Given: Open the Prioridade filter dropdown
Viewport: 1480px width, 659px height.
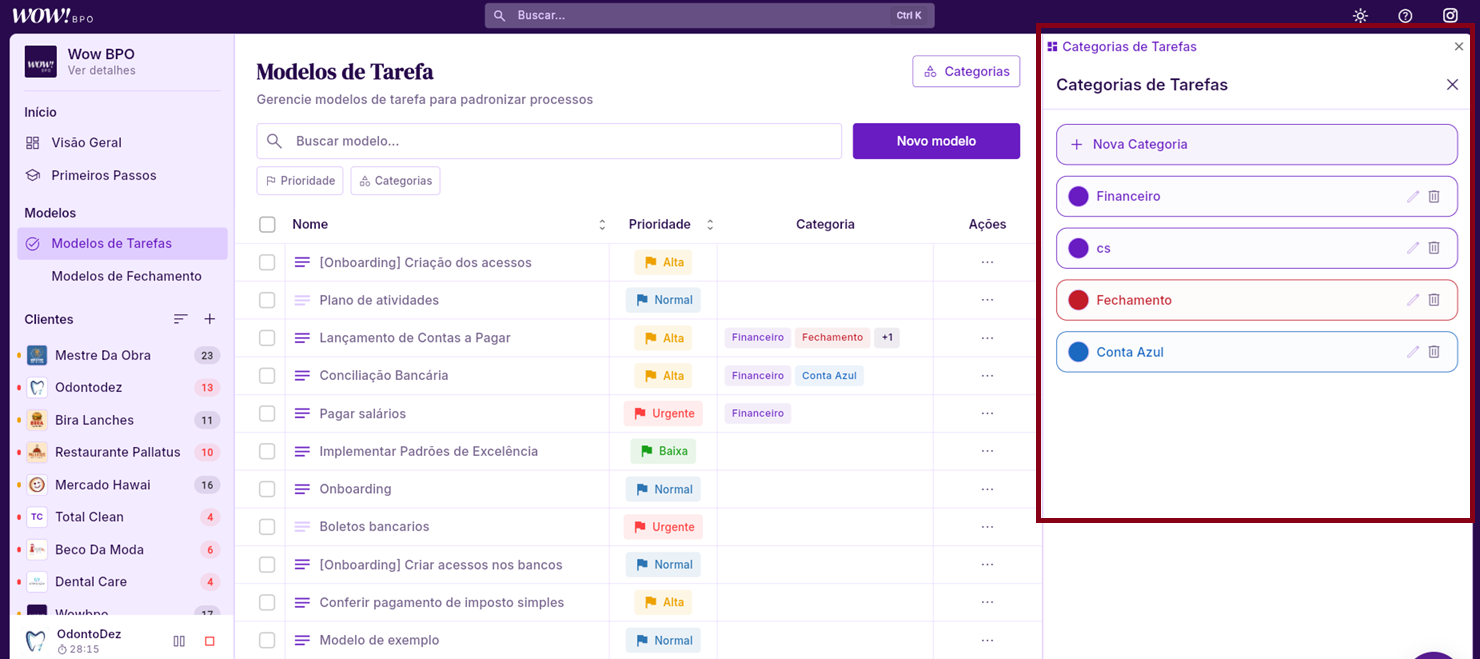Looking at the screenshot, I should click(300, 181).
